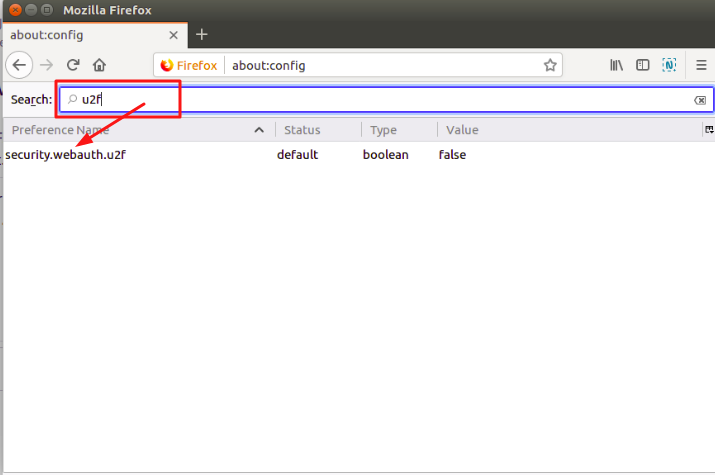Screen dimensions: 715x475
Task: Select the about:config tab
Action: click(x=95, y=35)
